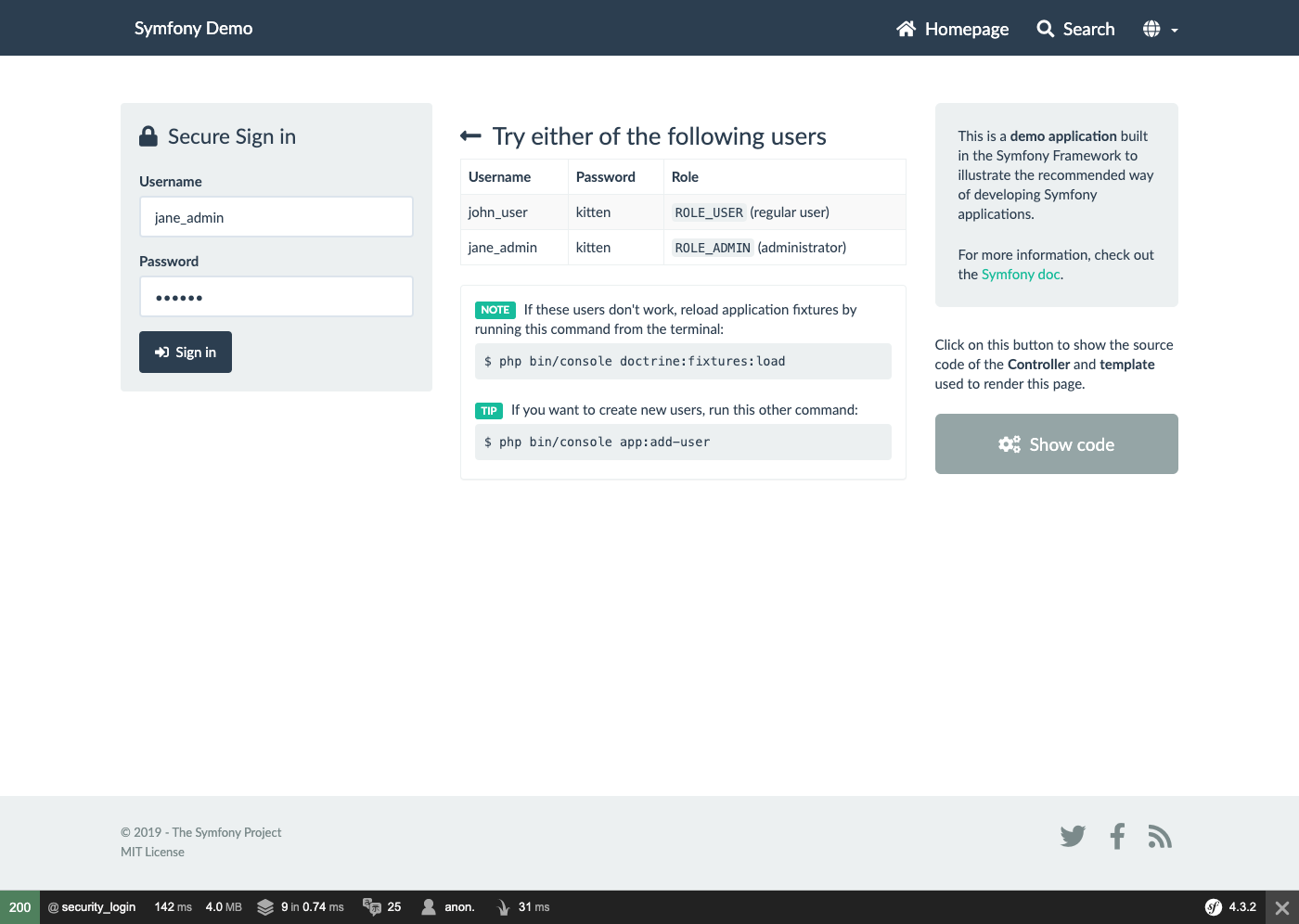1299x924 pixels.
Task: Click the lock icon beside Secure Sign in
Action: tap(148, 136)
